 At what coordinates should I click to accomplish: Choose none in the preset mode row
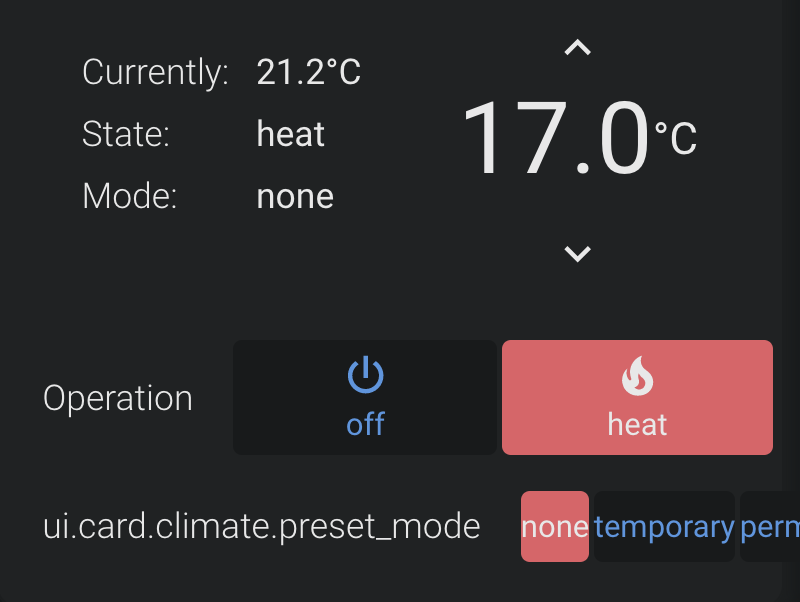554,526
